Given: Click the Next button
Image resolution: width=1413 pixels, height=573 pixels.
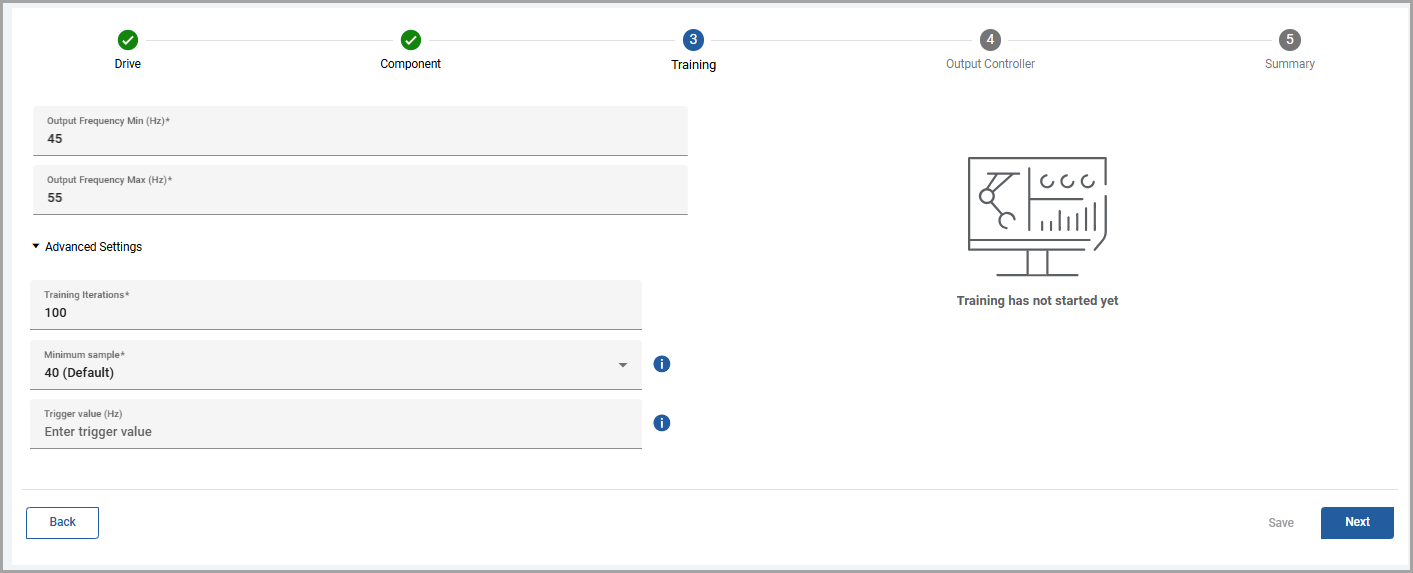Looking at the screenshot, I should click(1356, 522).
